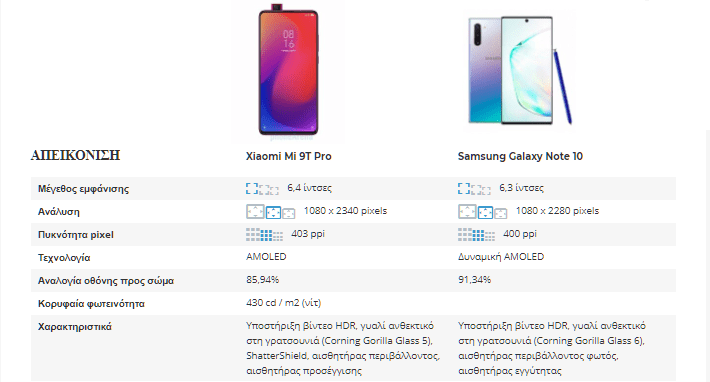Open the Samsung Galaxy Note 10 title link
The image size is (710, 382).
click(520, 156)
